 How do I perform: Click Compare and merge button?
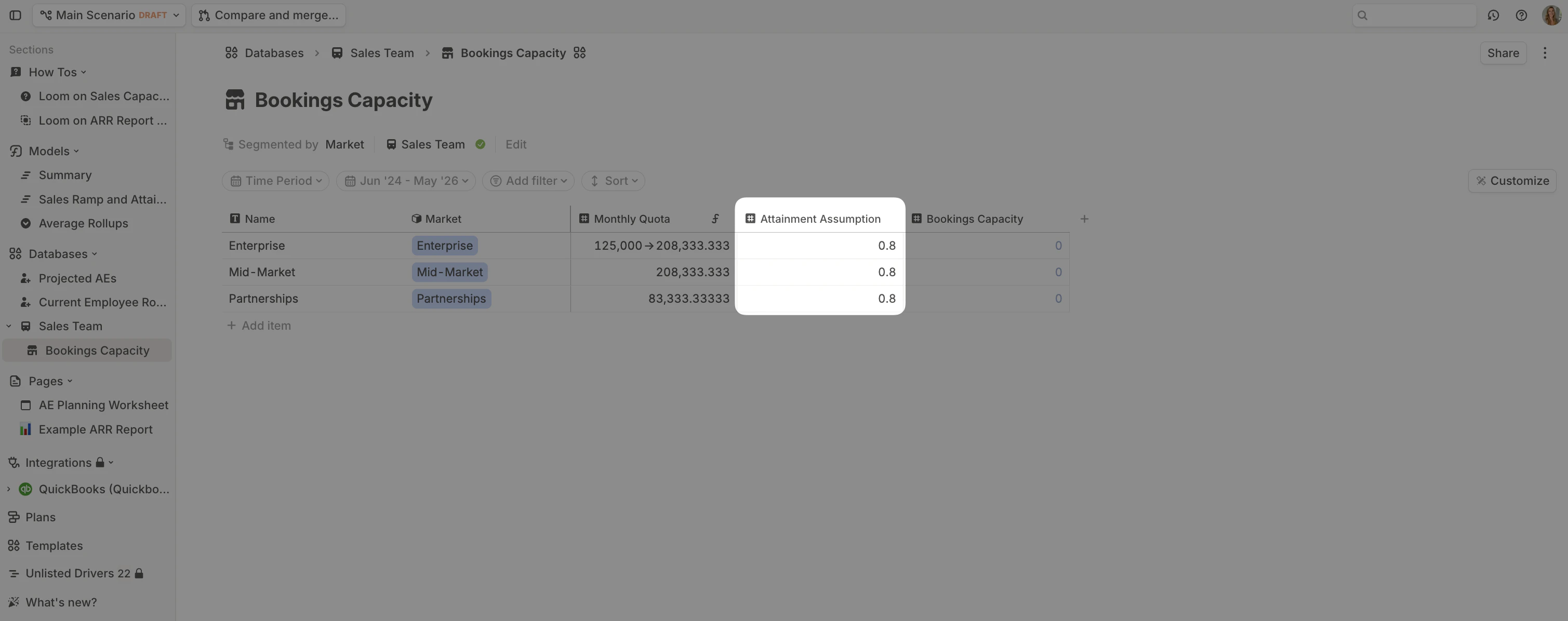click(269, 15)
